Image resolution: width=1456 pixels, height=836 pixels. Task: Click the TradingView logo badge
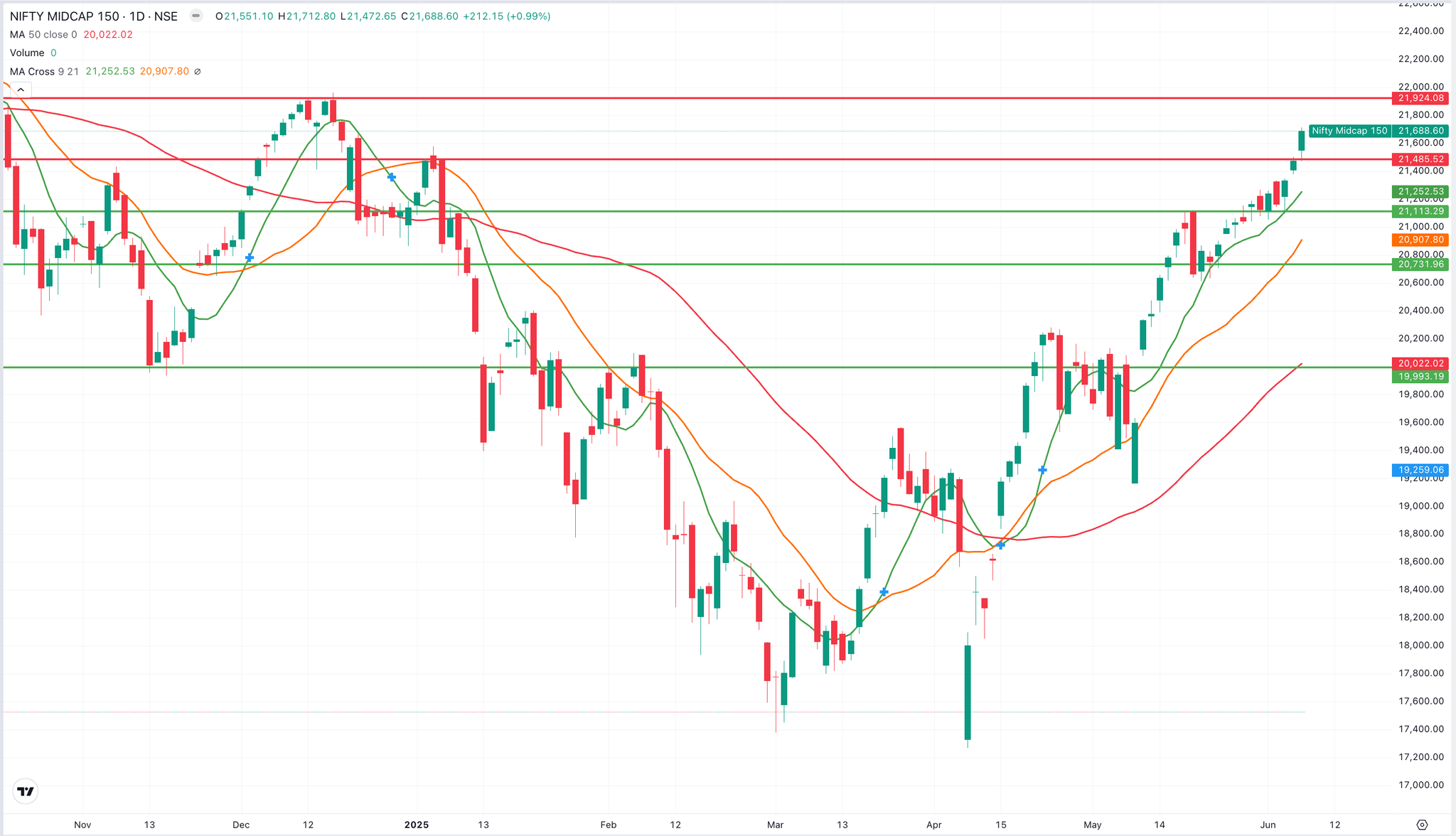(x=26, y=791)
